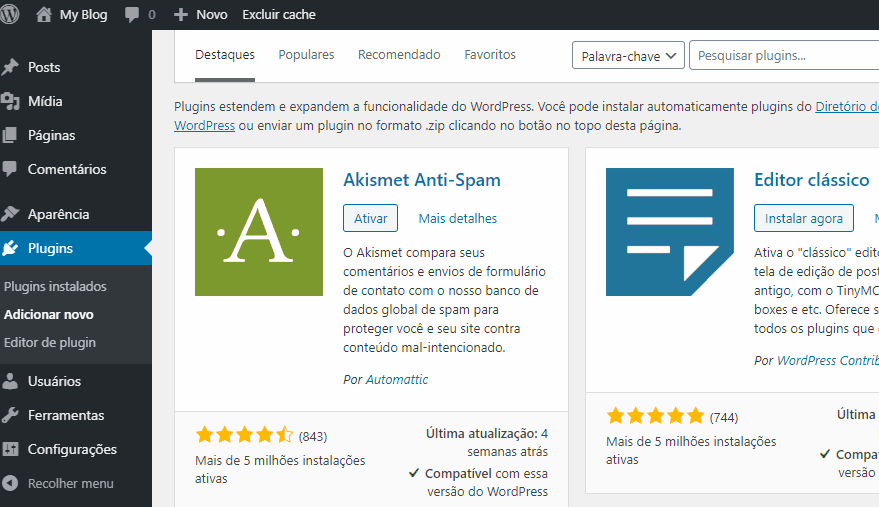The height and width of the screenshot is (507, 879).
Task: Activate Akismet with the Ativar button
Action: pos(371,218)
